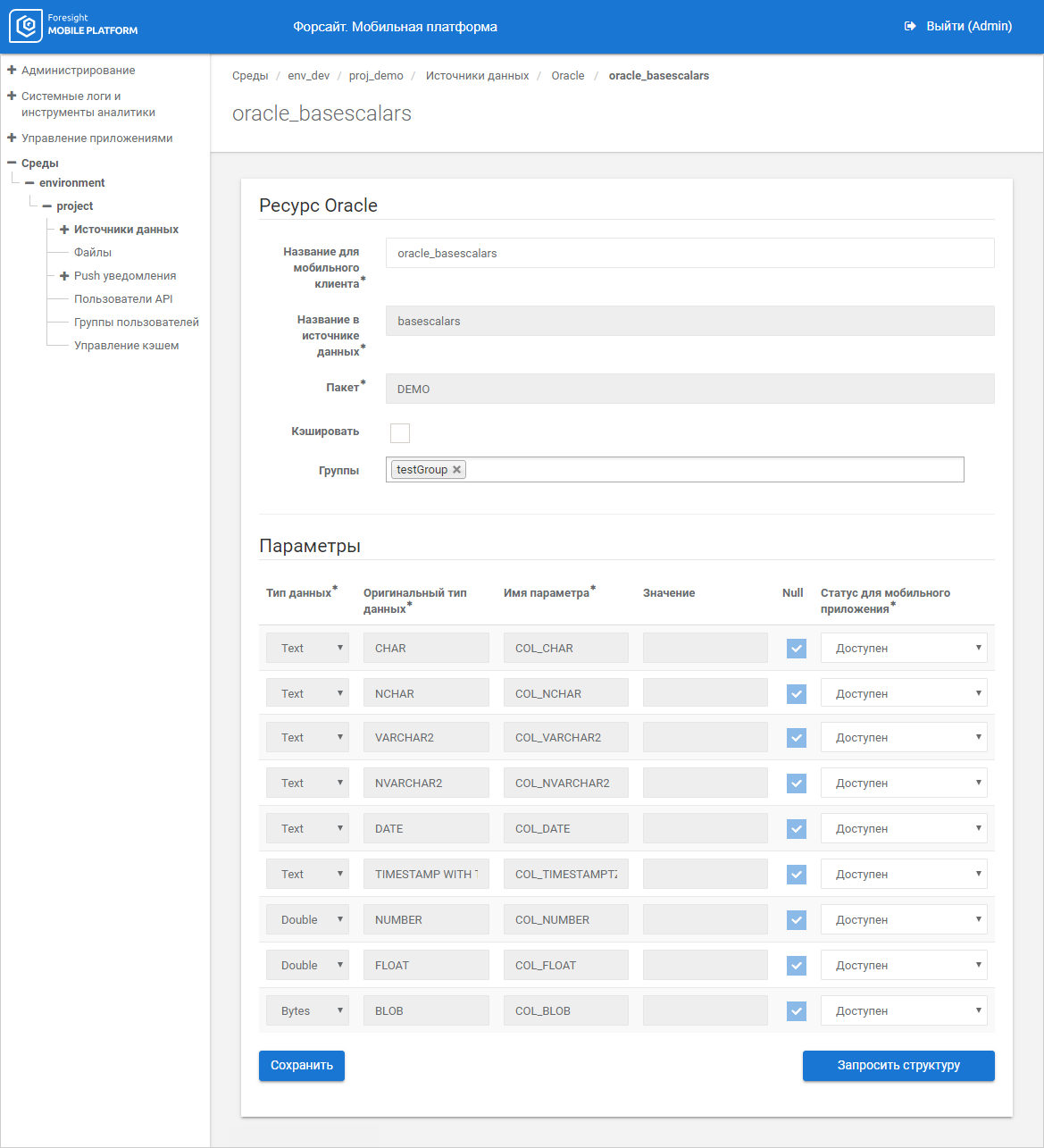Screen dimensions: 1044x1148
Task: Open the status dropdown for COL_NUMBER row
Action: tap(903, 920)
